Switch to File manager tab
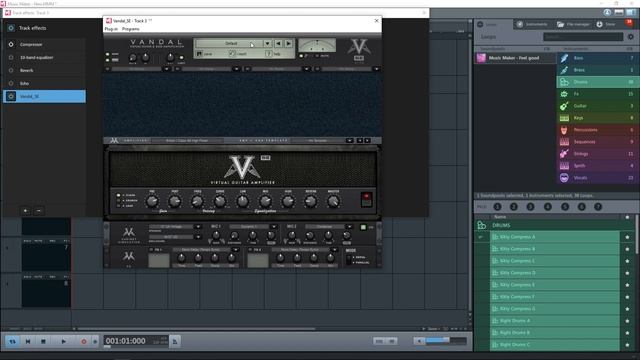Image resolution: width=640 pixels, height=360 pixels. [573, 24]
